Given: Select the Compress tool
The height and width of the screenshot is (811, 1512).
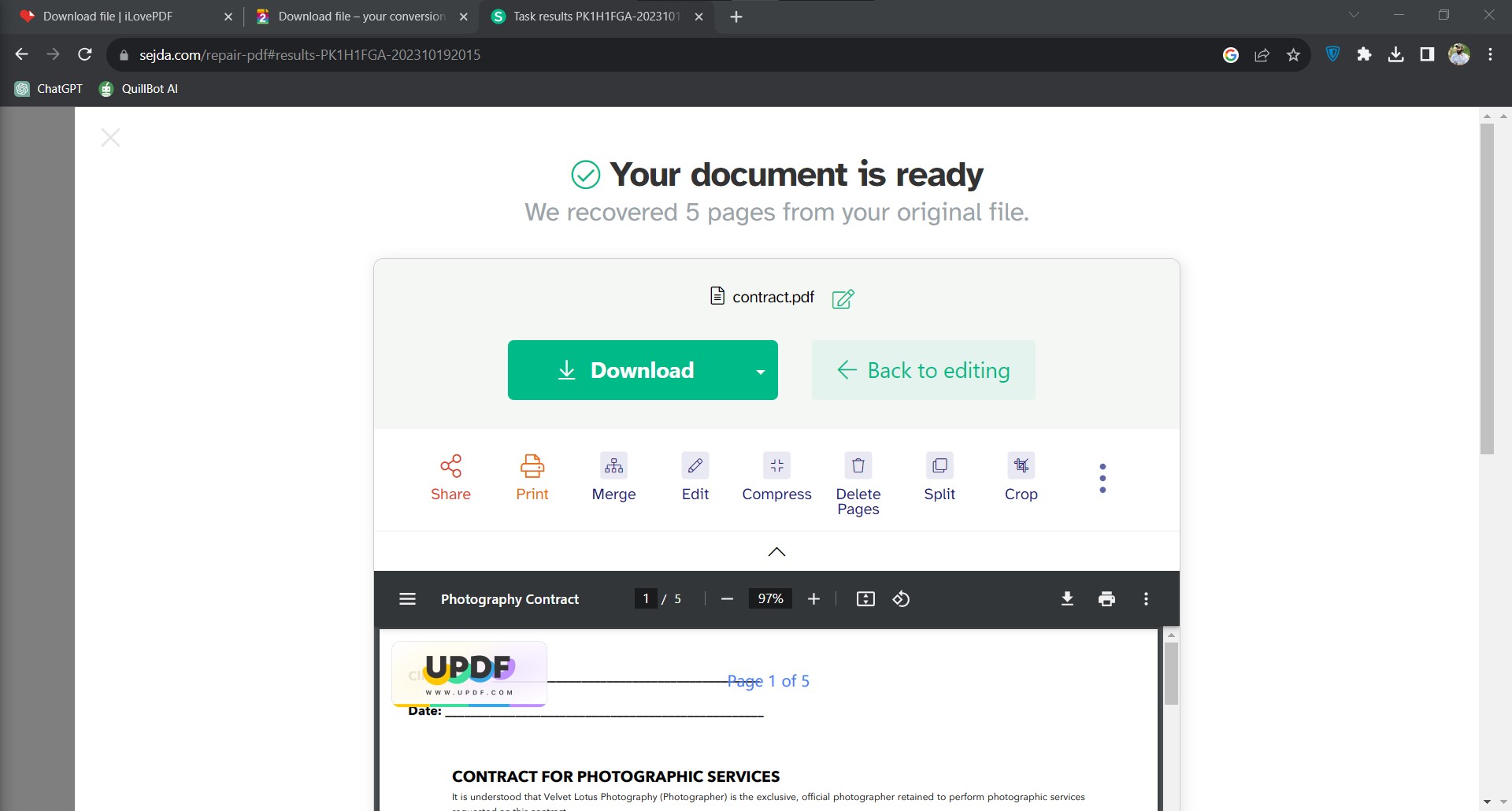Looking at the screenshot, I should click(x=776, y=476).
